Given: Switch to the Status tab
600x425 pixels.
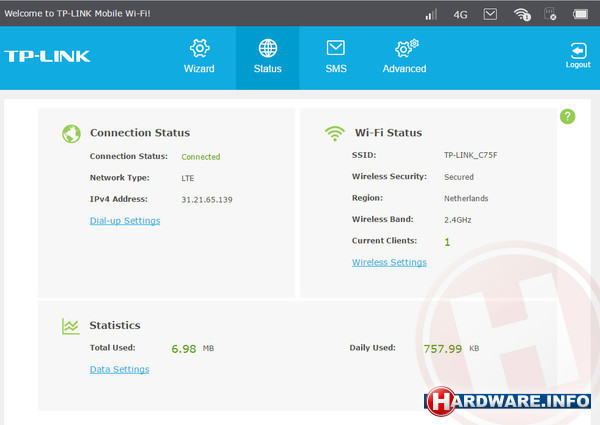Looking at the screenshot, I should click(x=267, y=57).
